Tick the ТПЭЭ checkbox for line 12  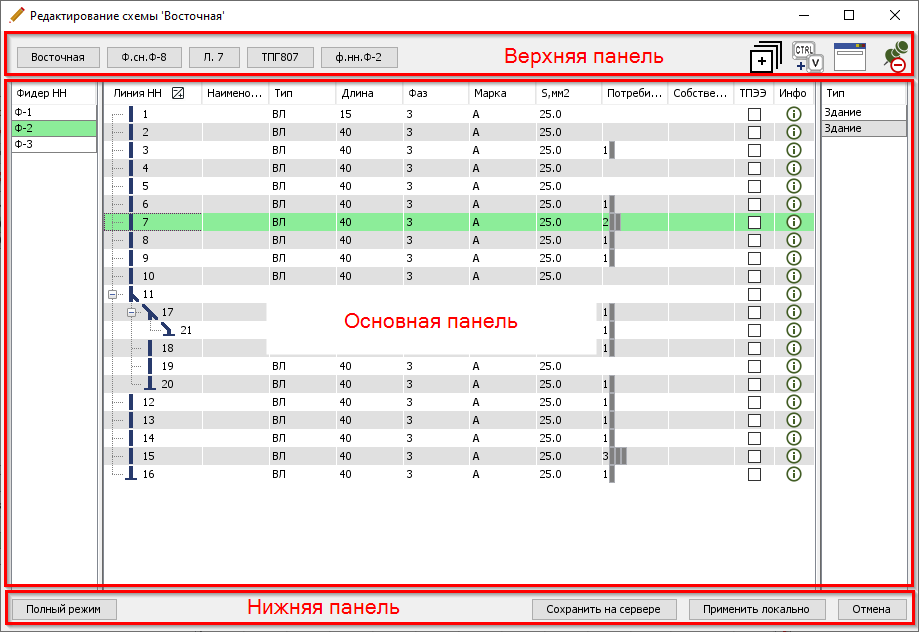point(754,402)
